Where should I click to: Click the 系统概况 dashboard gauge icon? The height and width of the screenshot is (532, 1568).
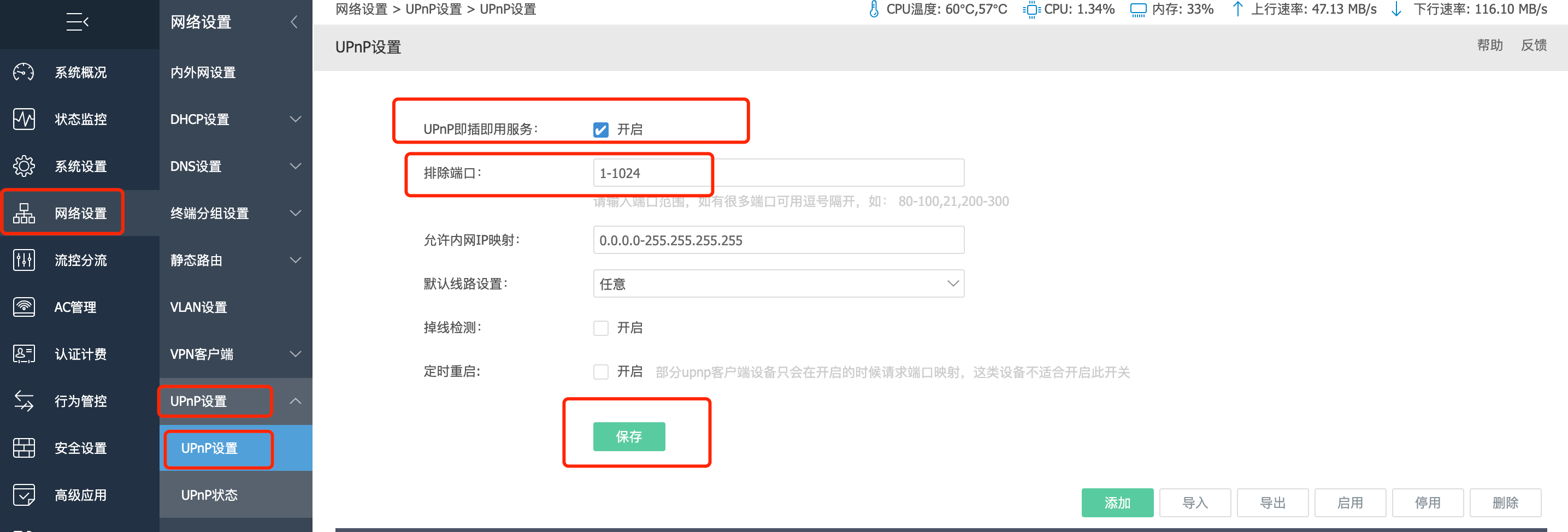pyautogui.click(x=23, y=73)
